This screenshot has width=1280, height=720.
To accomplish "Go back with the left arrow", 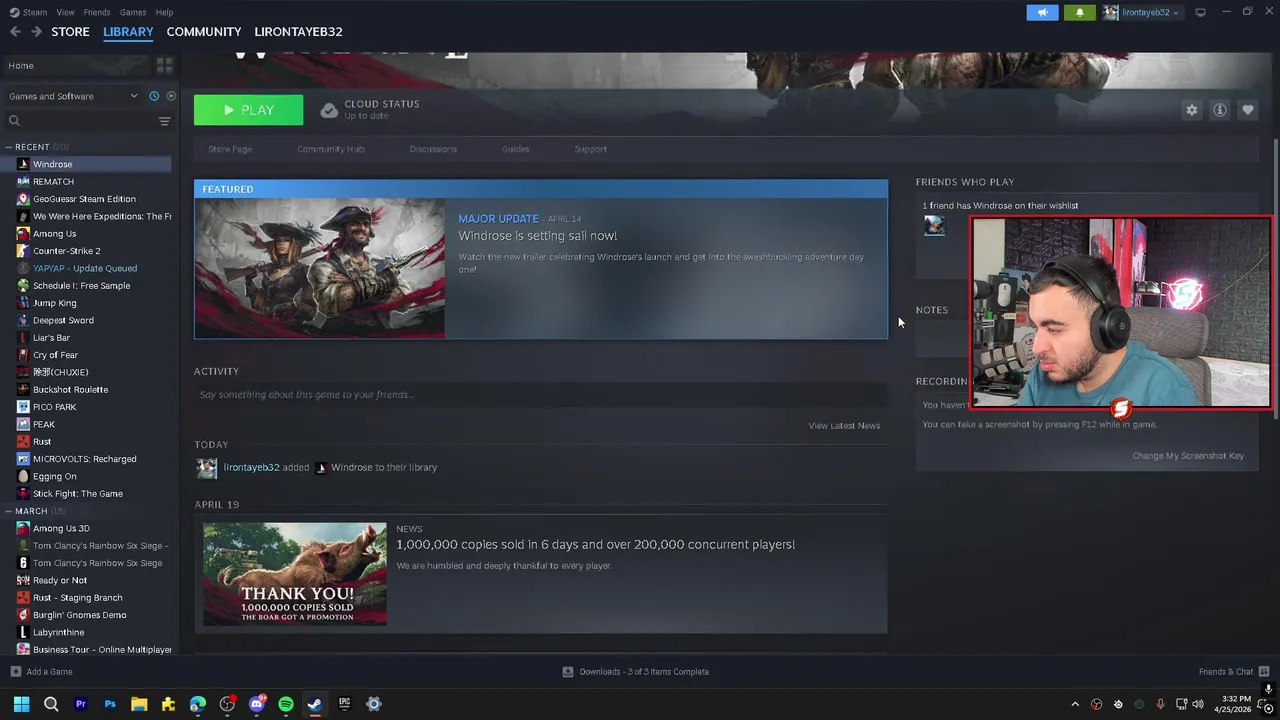I will click(15, 32).
